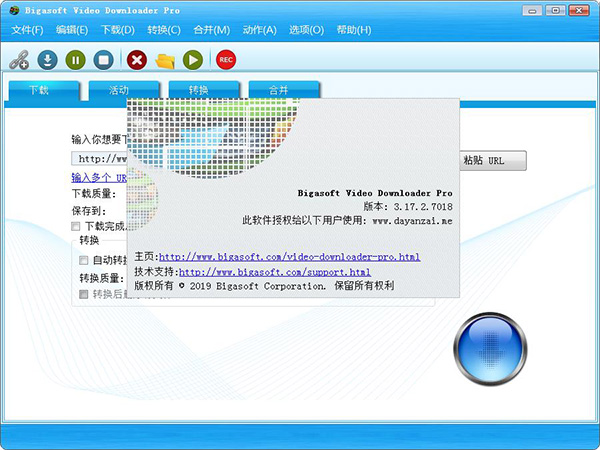Click the 下载质量 label
This screenshot has height=450, width=600.
pos(94,193)
